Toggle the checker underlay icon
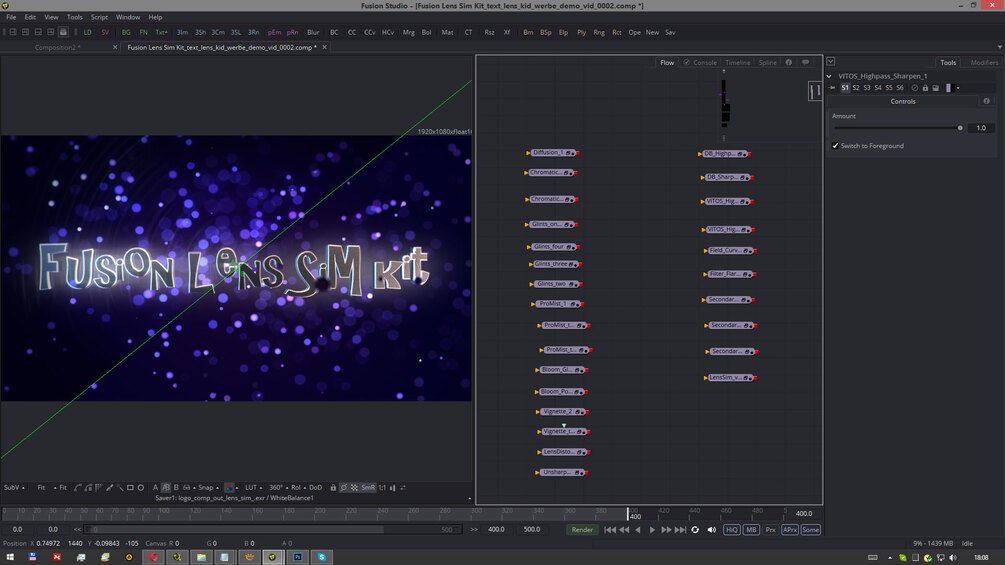1005x565 pixels. pyautogui.click(x=354, y=487)
